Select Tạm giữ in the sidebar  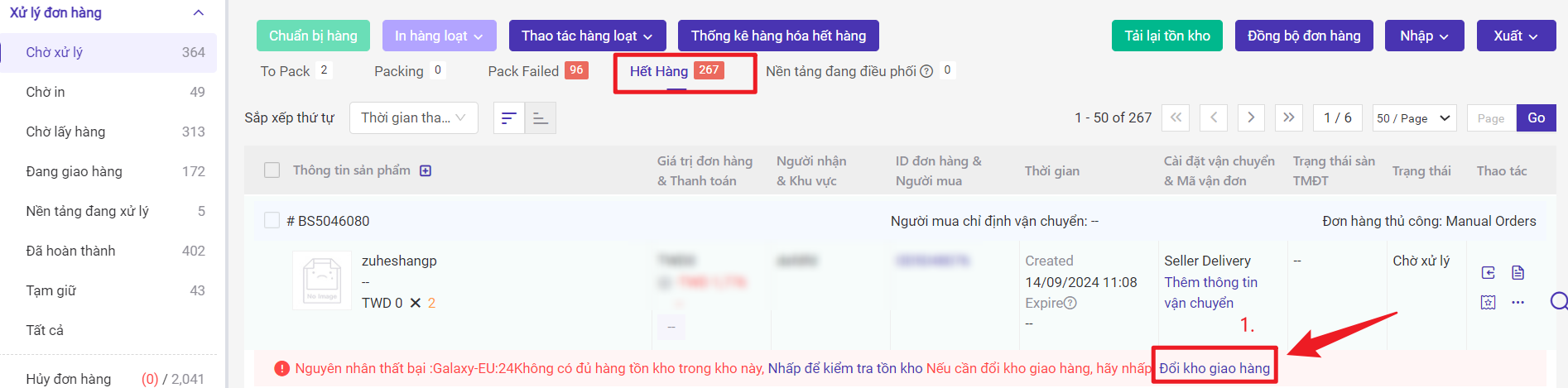[108, 290]
